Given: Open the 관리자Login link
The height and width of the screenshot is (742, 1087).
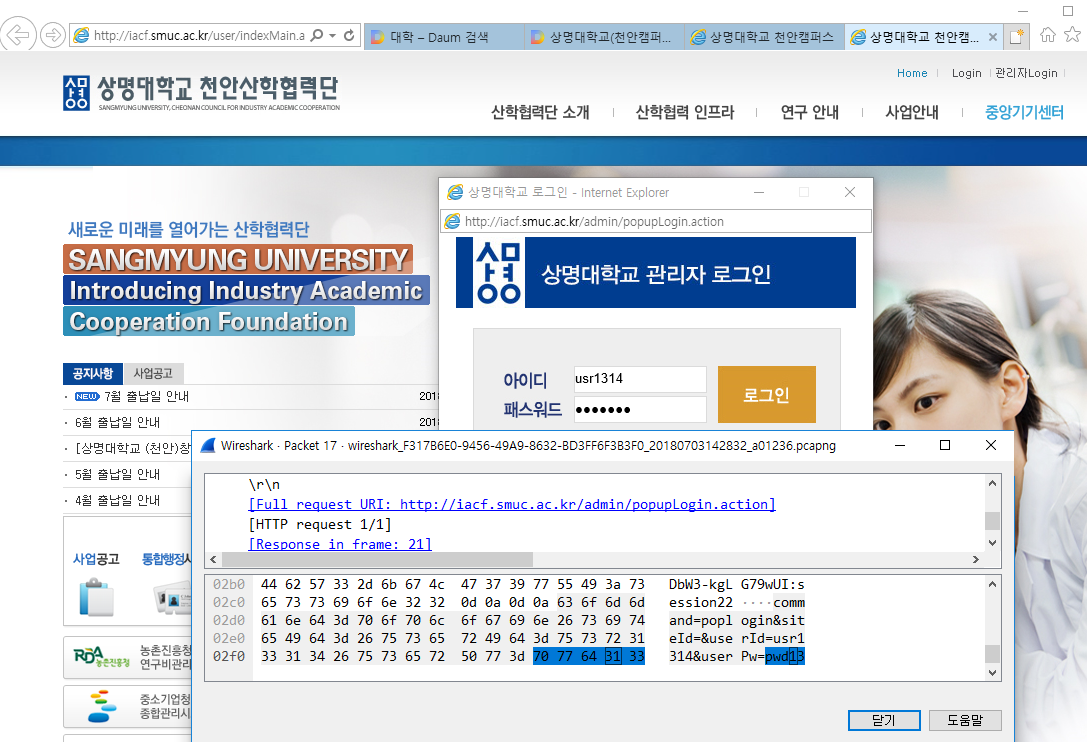Looking at the screenshot, I should click(x=1026, y=73).
